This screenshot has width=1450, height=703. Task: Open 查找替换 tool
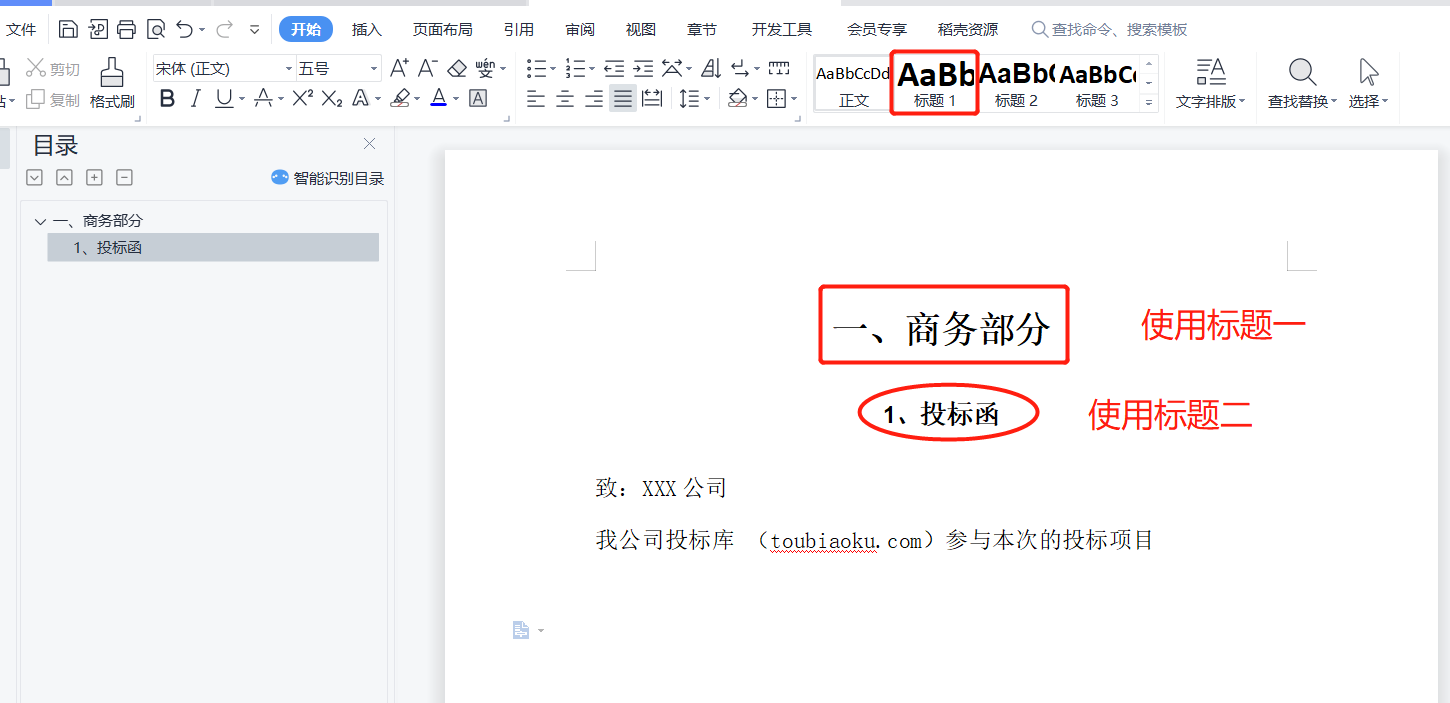(1302, 84)
